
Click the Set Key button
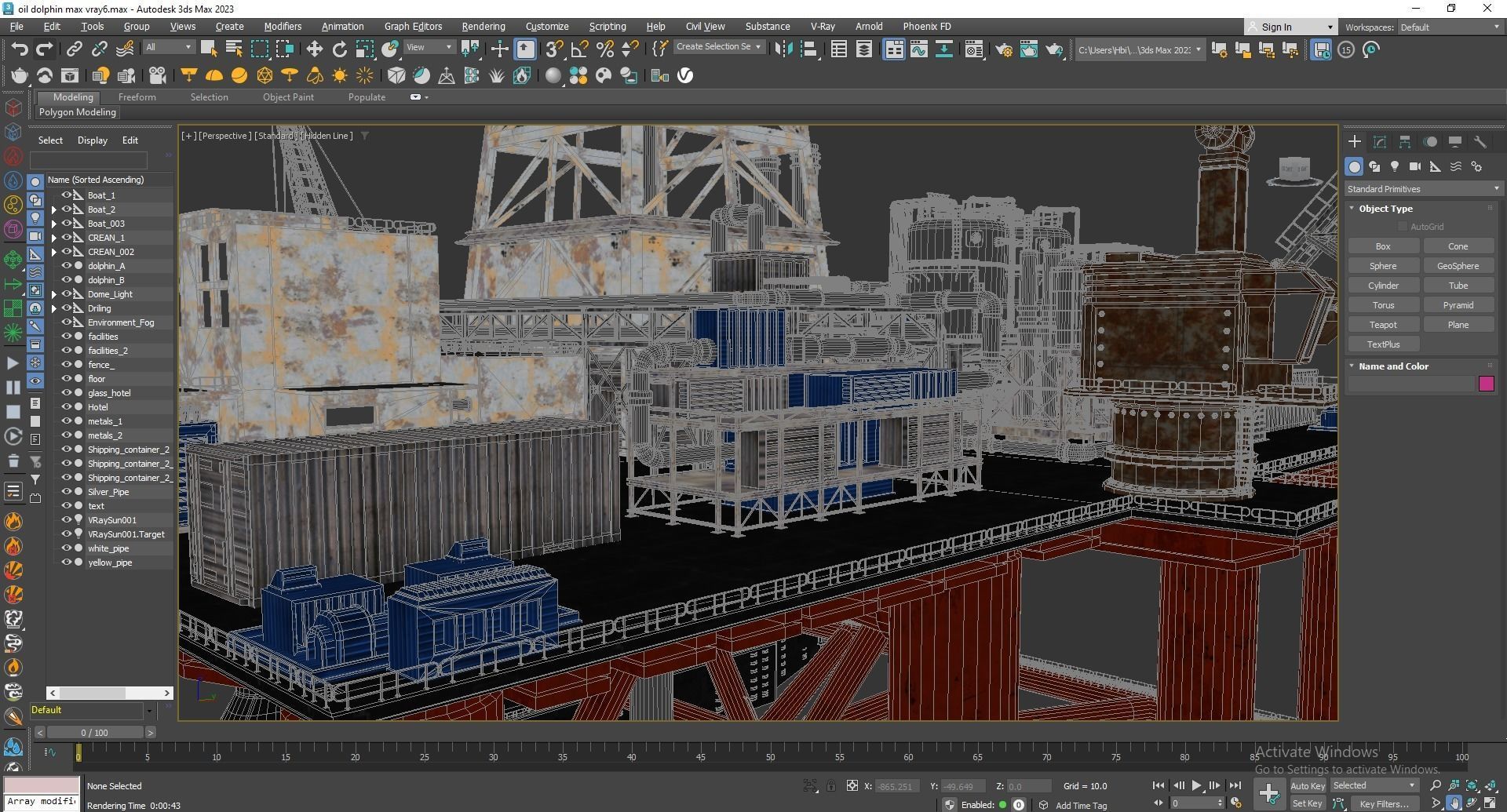click(x=1307, y=803)
